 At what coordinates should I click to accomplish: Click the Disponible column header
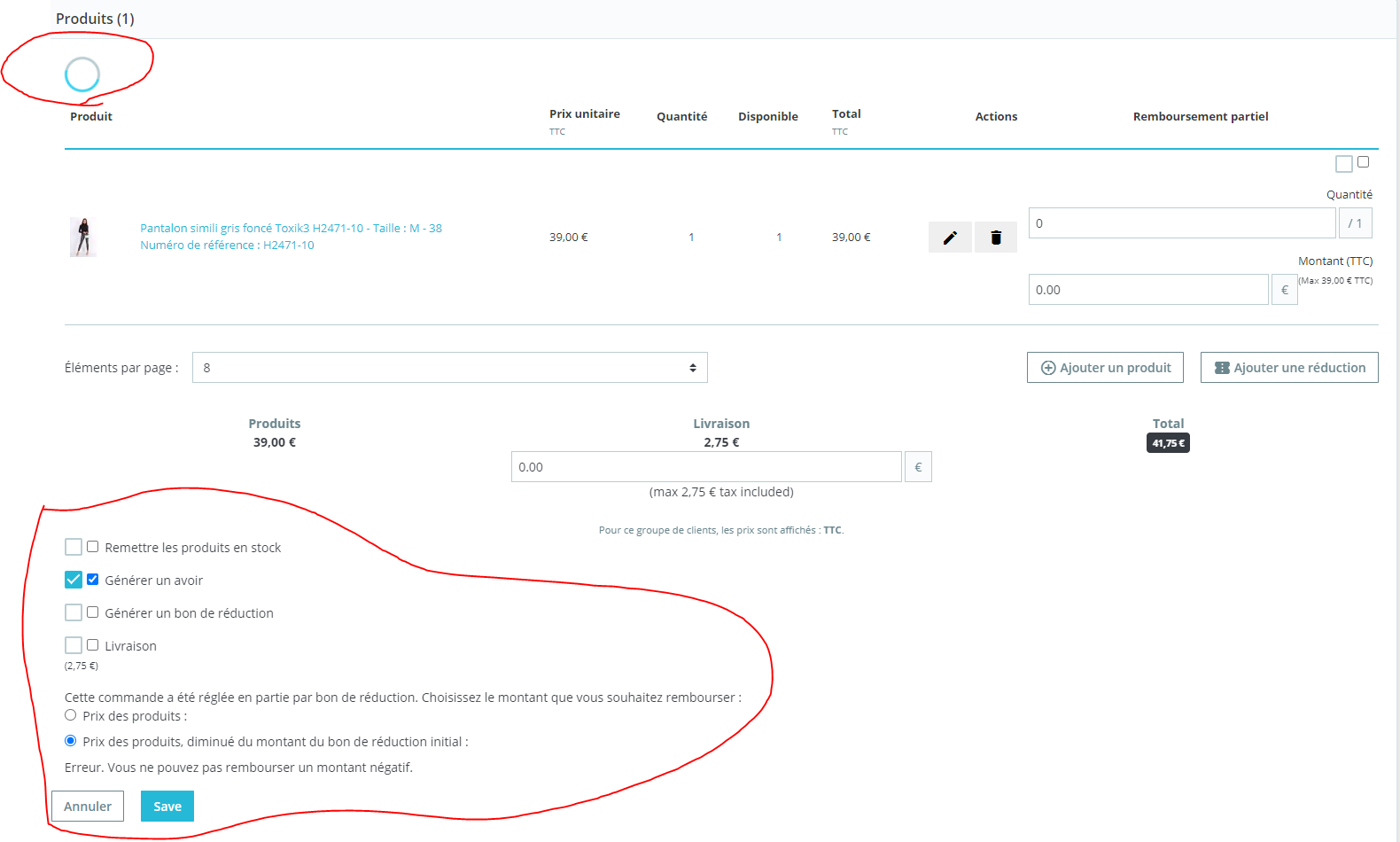click(768, 117)
